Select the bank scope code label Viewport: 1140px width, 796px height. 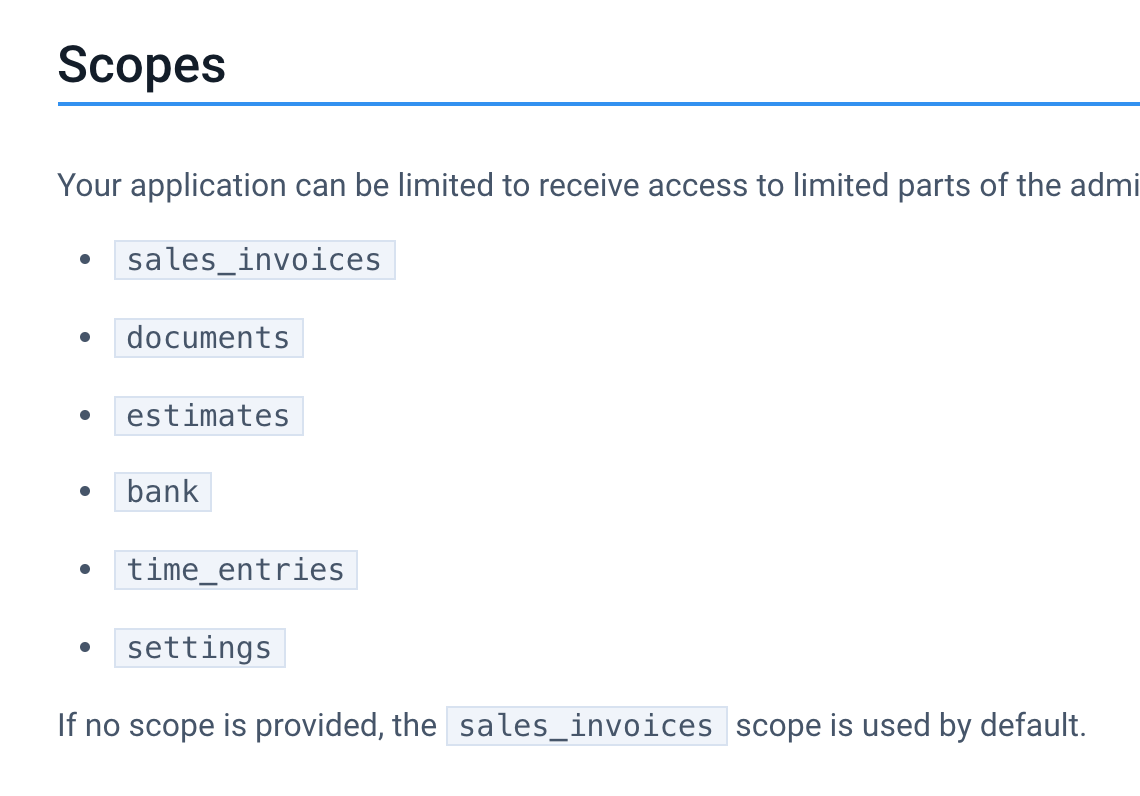pyautogui.click(x=163, y=492)
